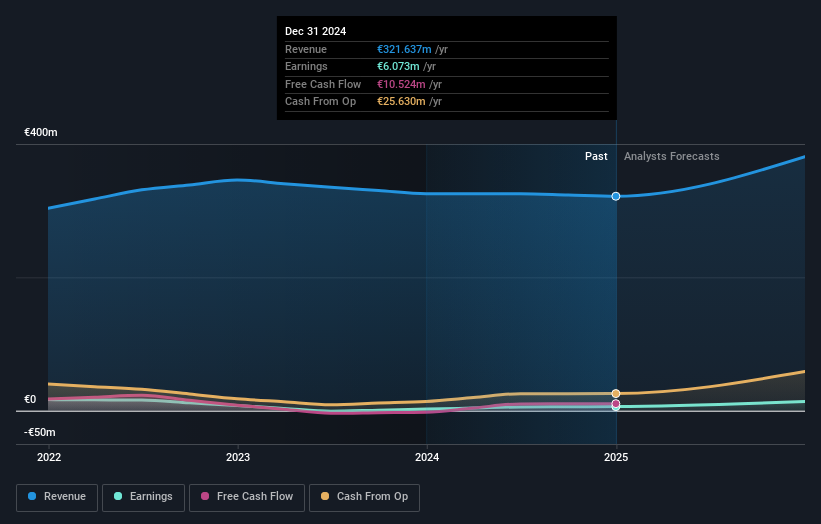This screenshot has height=524, width=821.
Task: Click the Free Cash Flow label in tooltip
Action: click(x=323, y=84)
